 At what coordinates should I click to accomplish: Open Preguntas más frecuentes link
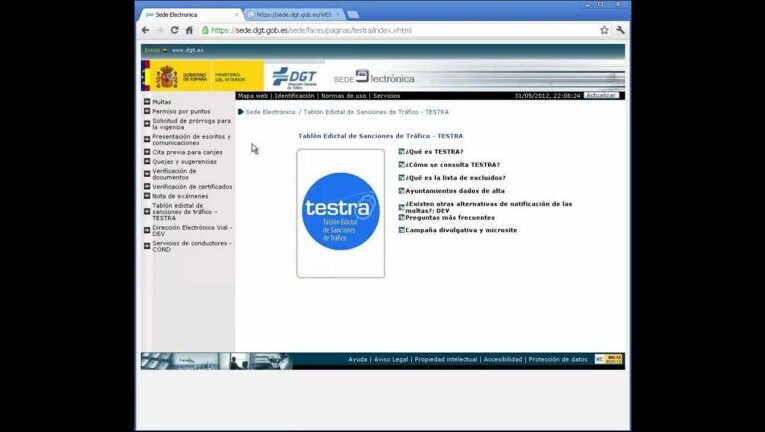(450, 218)
